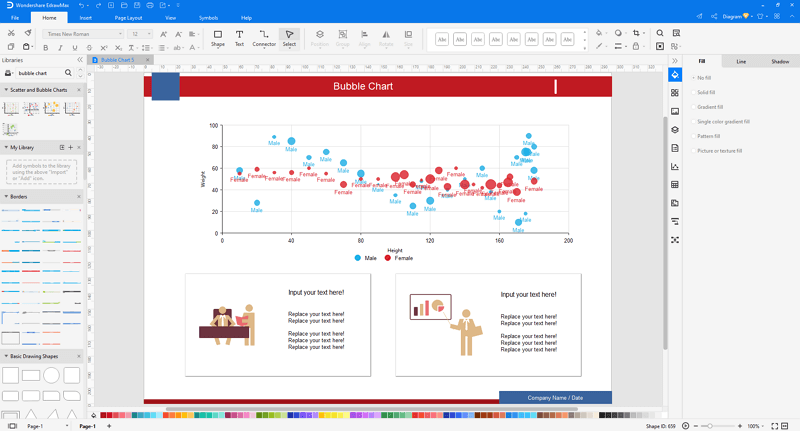Open the Shape tool
Viewport: 800px width, 431px height.
[218, 38]
